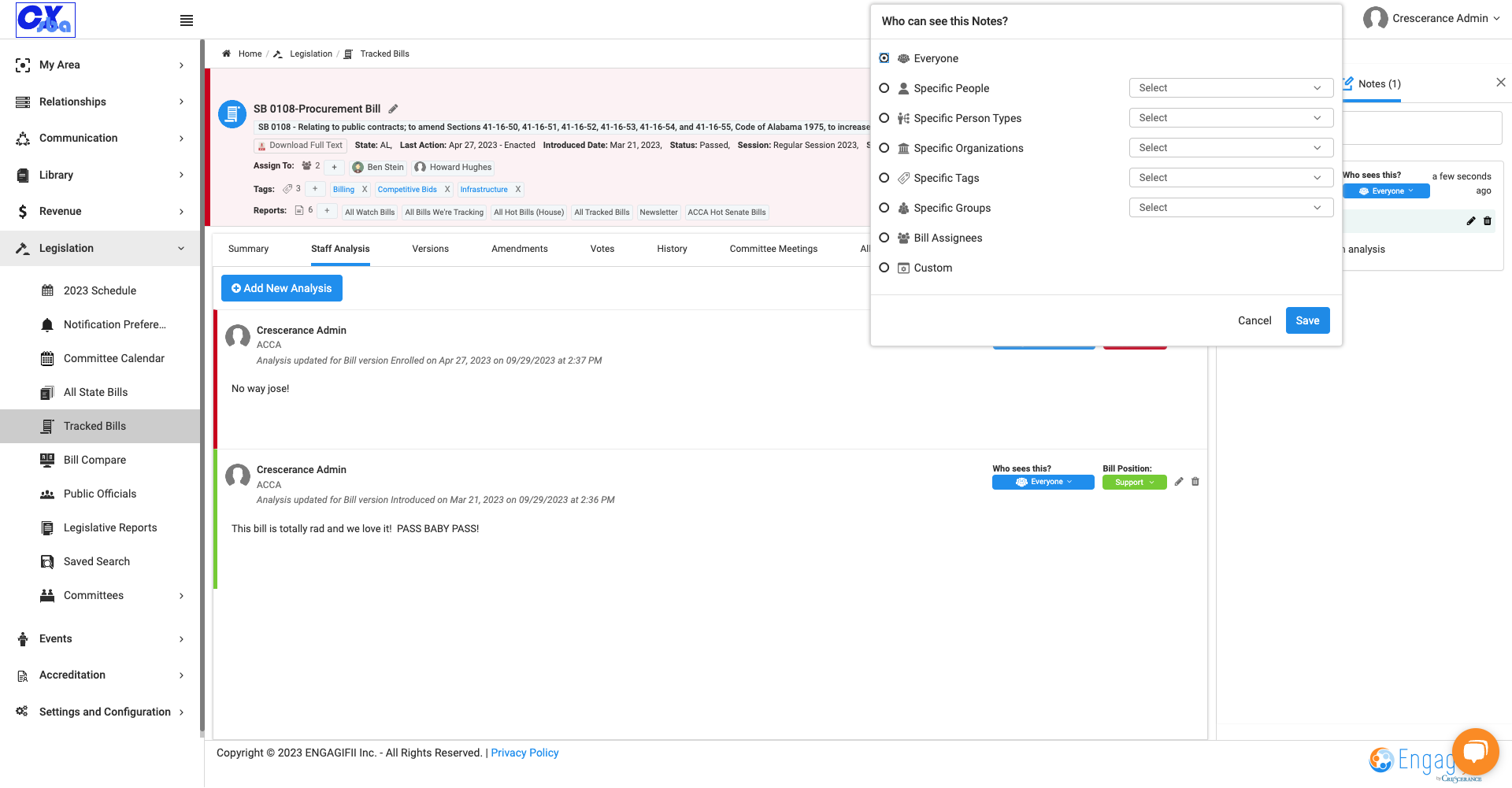
Task: Click the Notes (1) tab
Action: (1372, 84)
